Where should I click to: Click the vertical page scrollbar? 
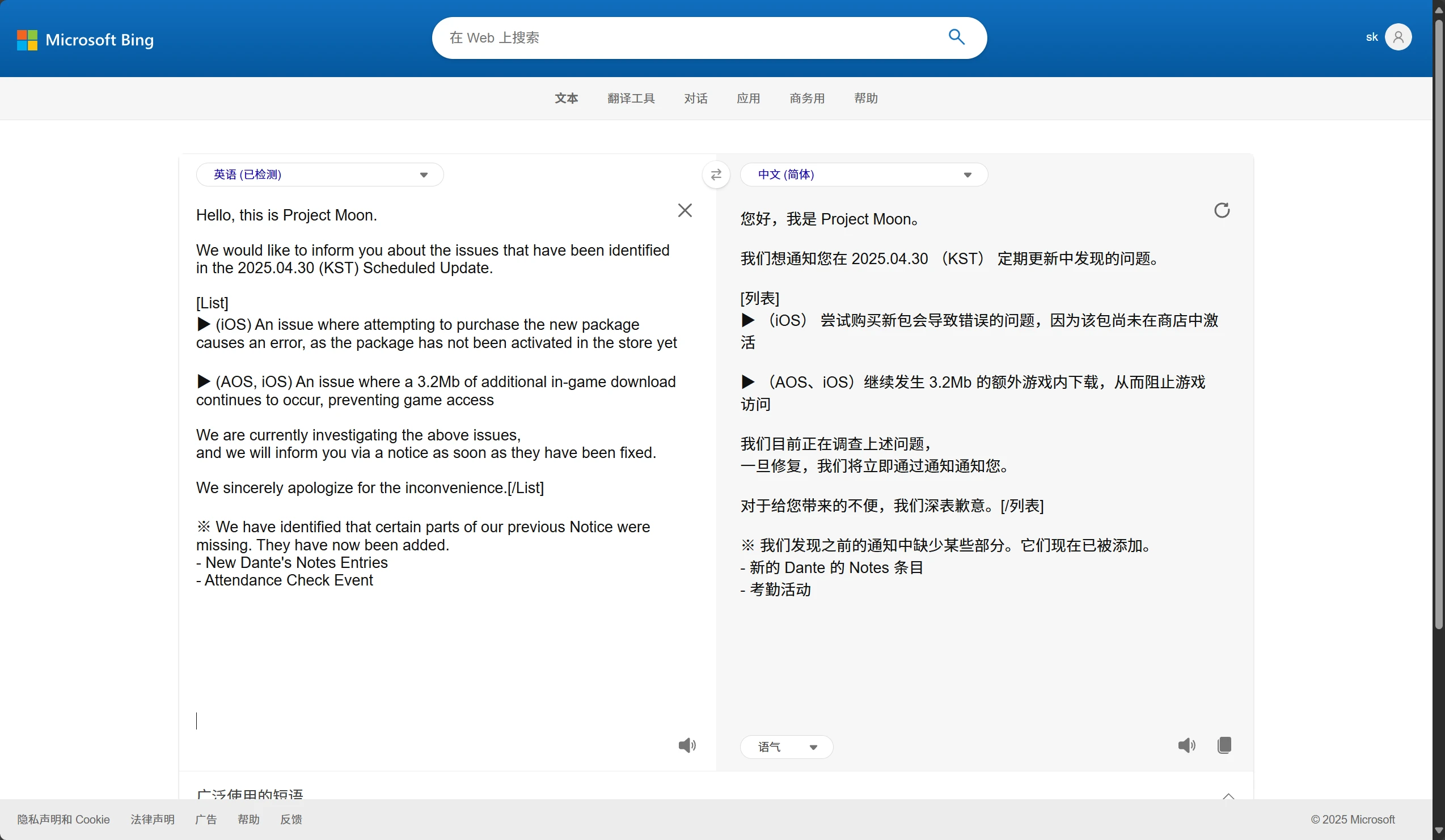[1439, 321]
